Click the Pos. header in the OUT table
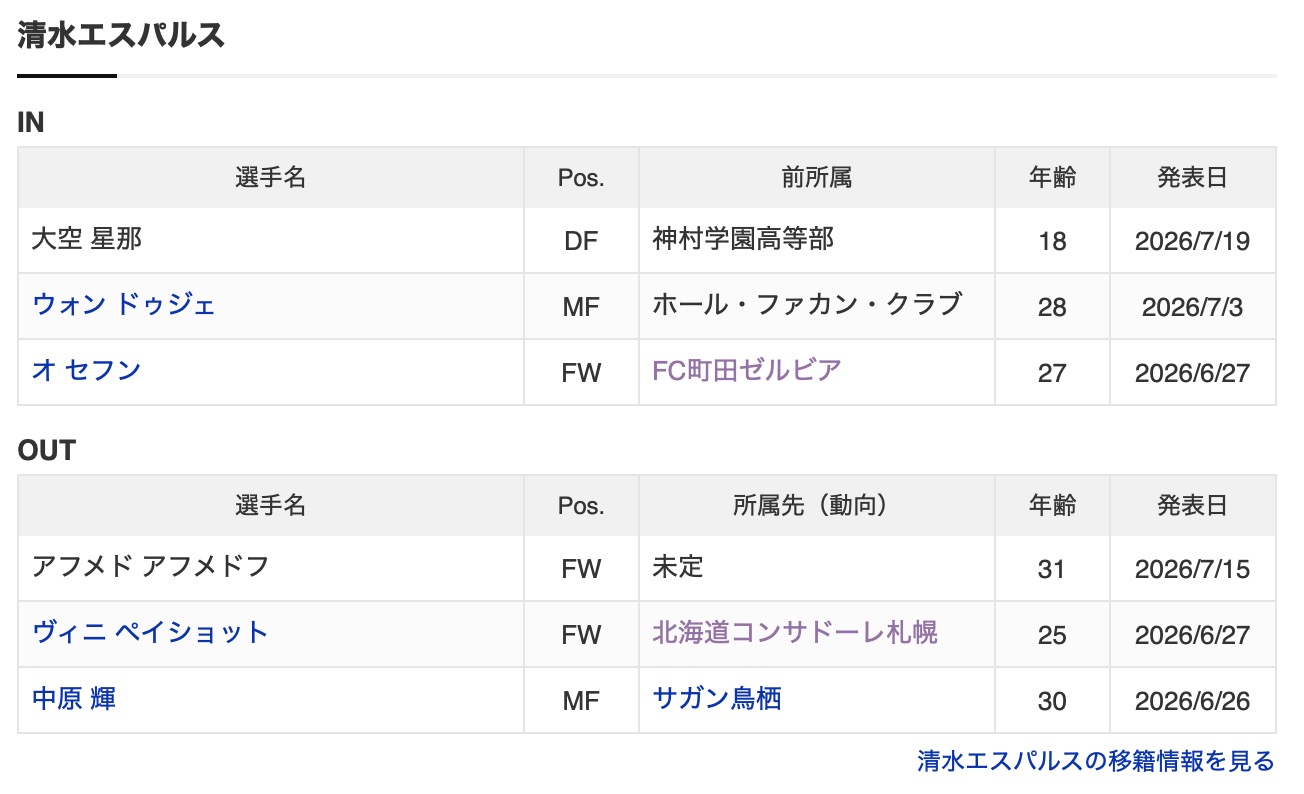The image size is (1304, 794). 581,506
